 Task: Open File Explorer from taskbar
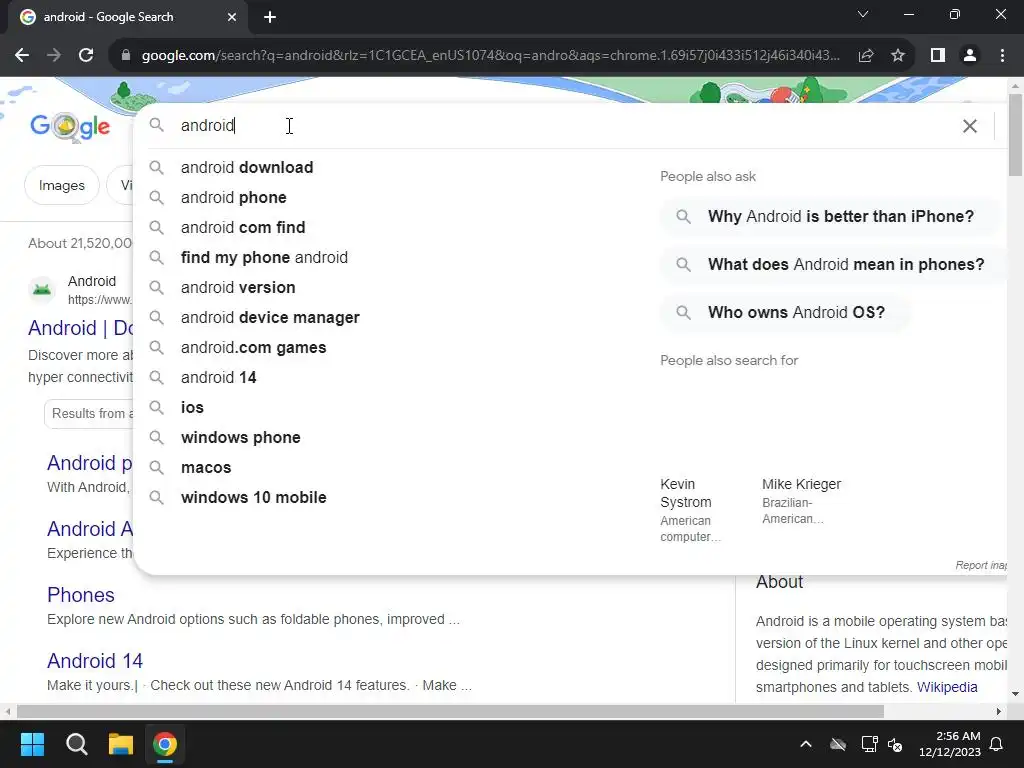click(x=121, y=744)
